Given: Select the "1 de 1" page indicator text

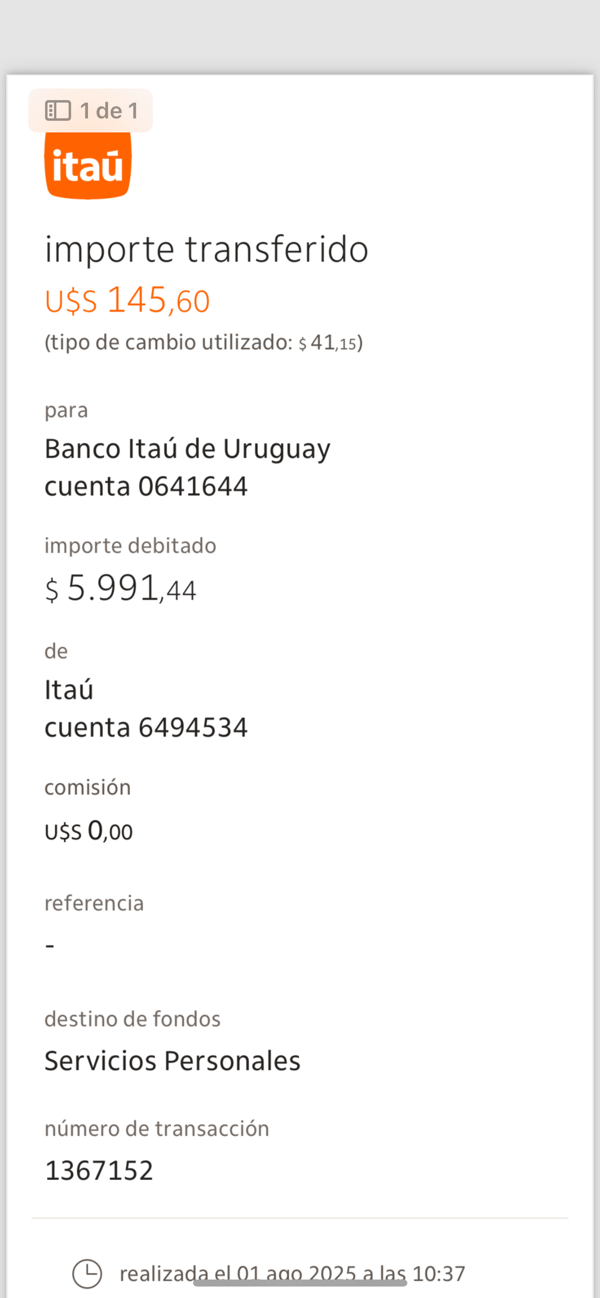Looking at the screenshot, I should coord(109,110).
